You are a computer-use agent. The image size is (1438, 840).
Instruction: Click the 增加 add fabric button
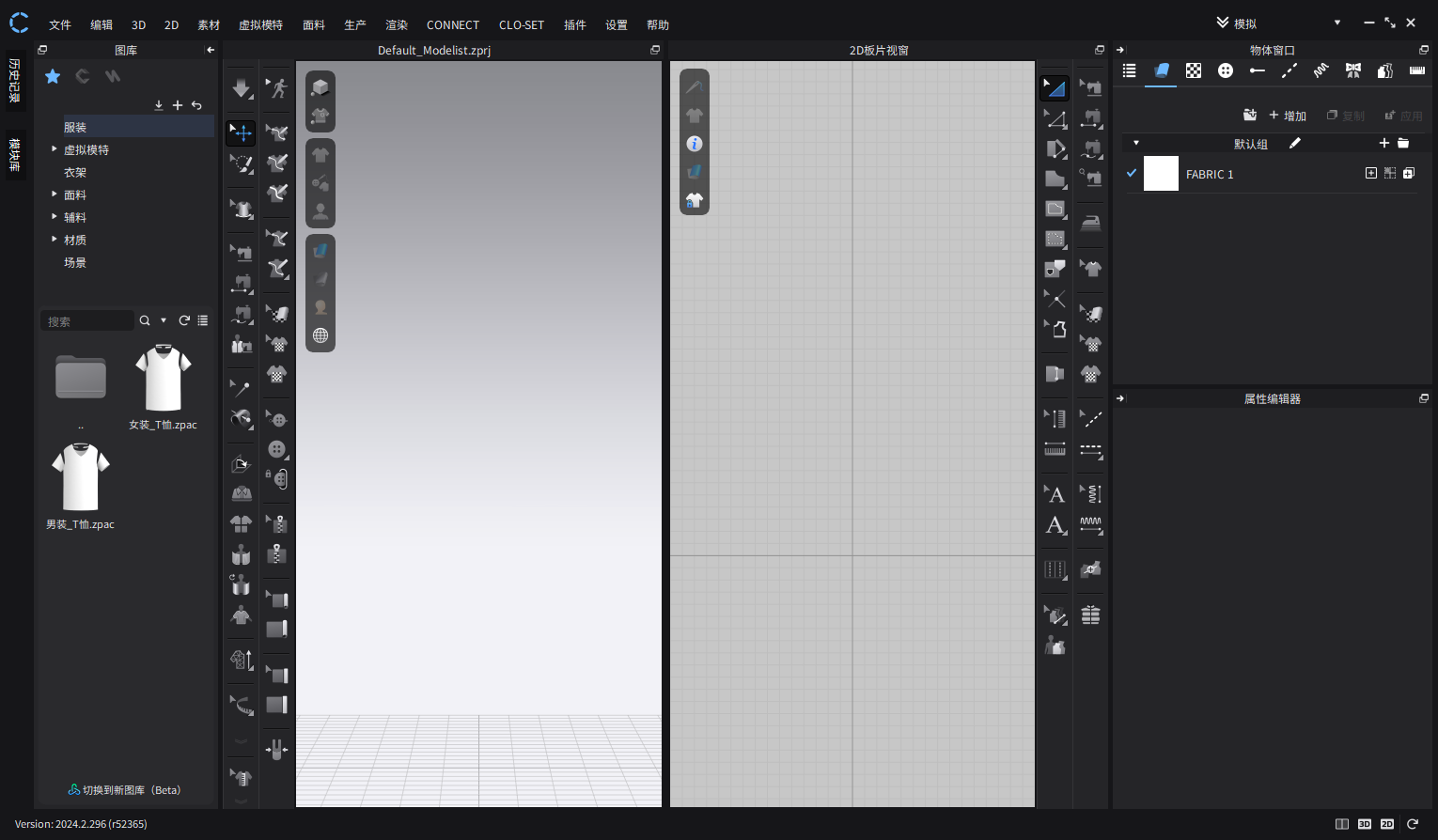(1288, 116)
